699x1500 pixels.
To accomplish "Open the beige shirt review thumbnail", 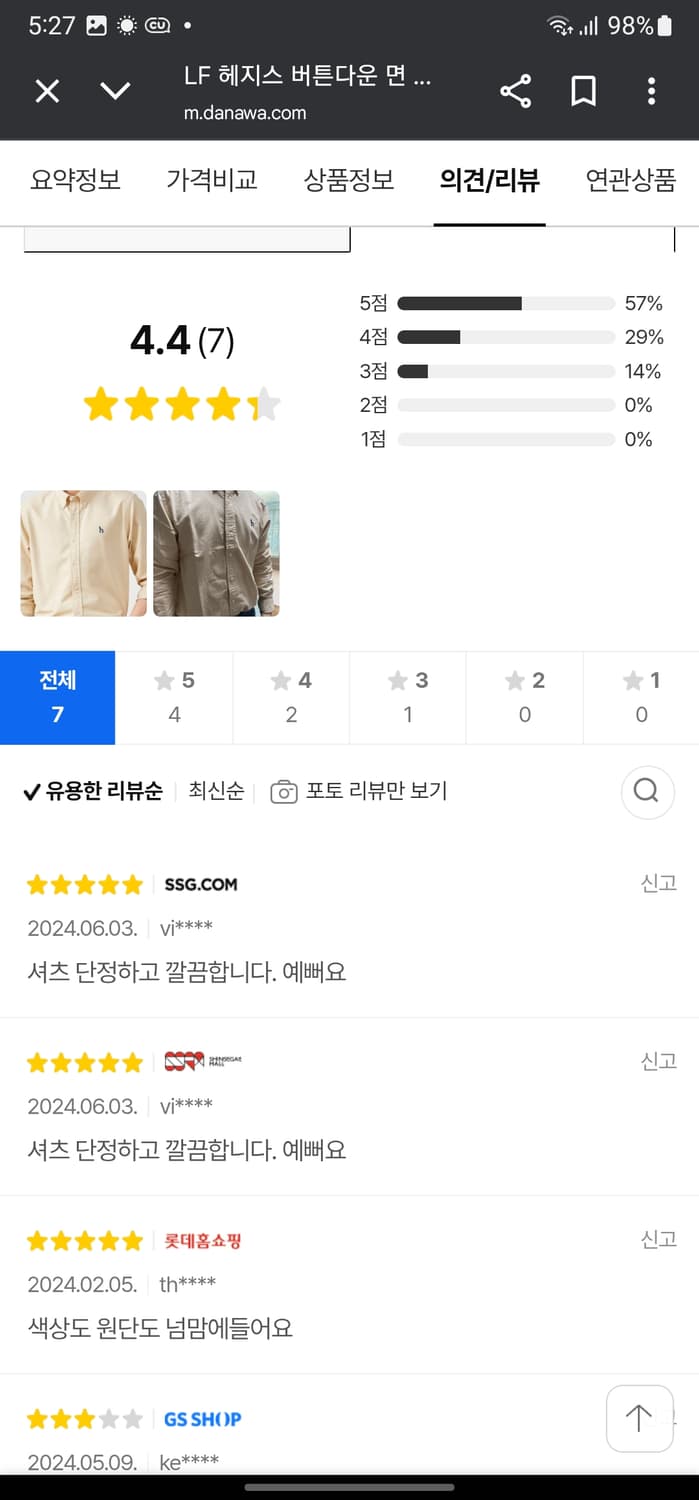I will 83,553.
